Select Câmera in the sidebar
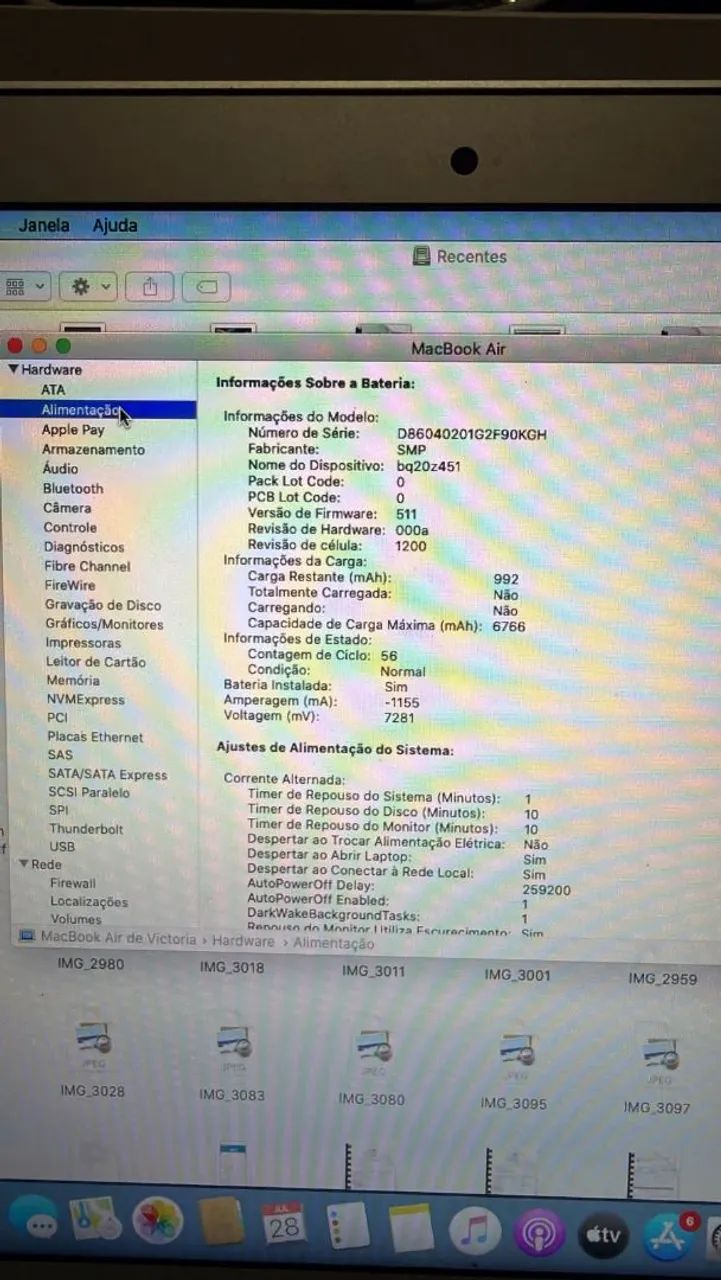This screenshot has width=721, height=1280. pos(67,508)
